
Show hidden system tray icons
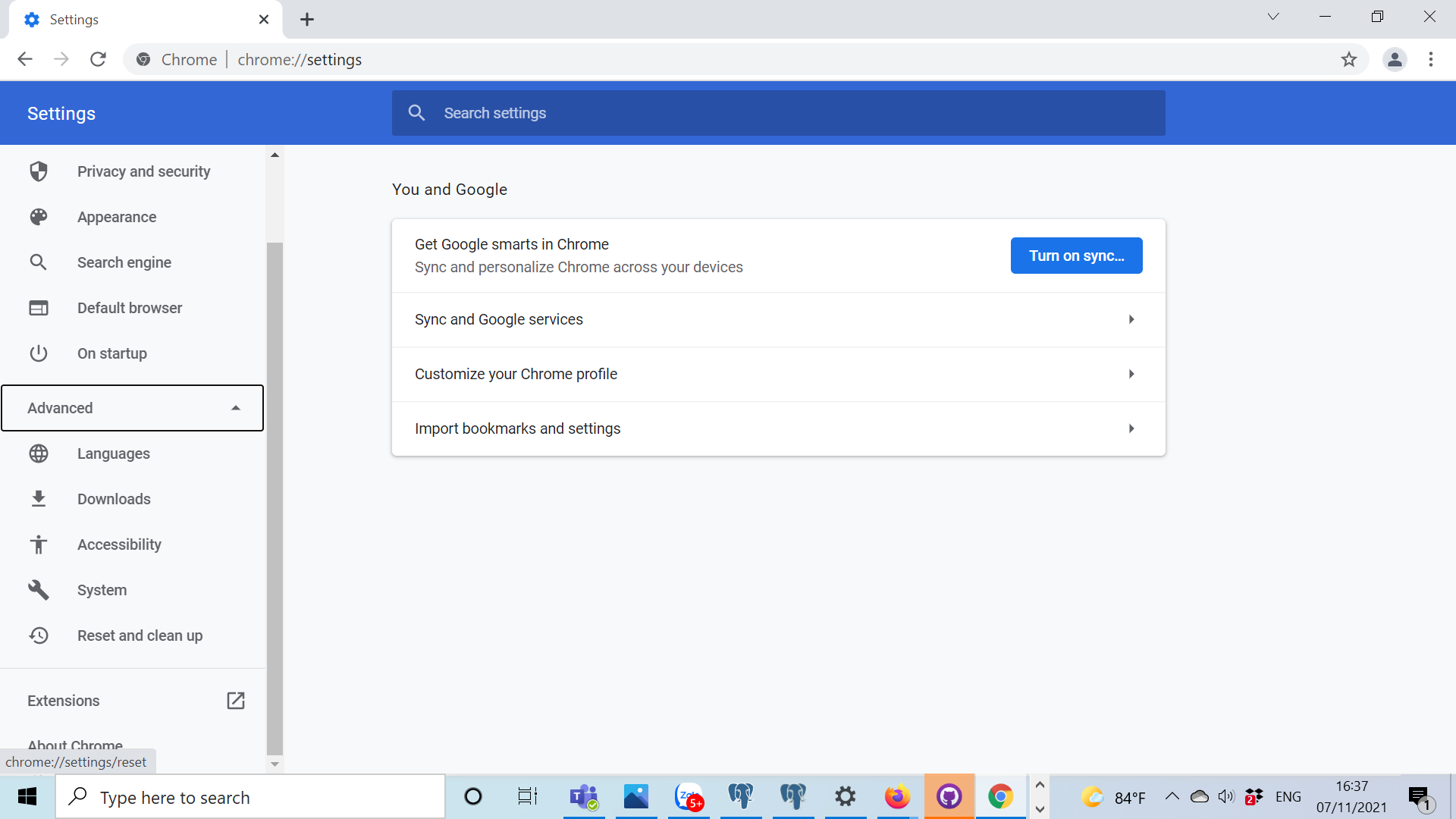(1172, 796)
